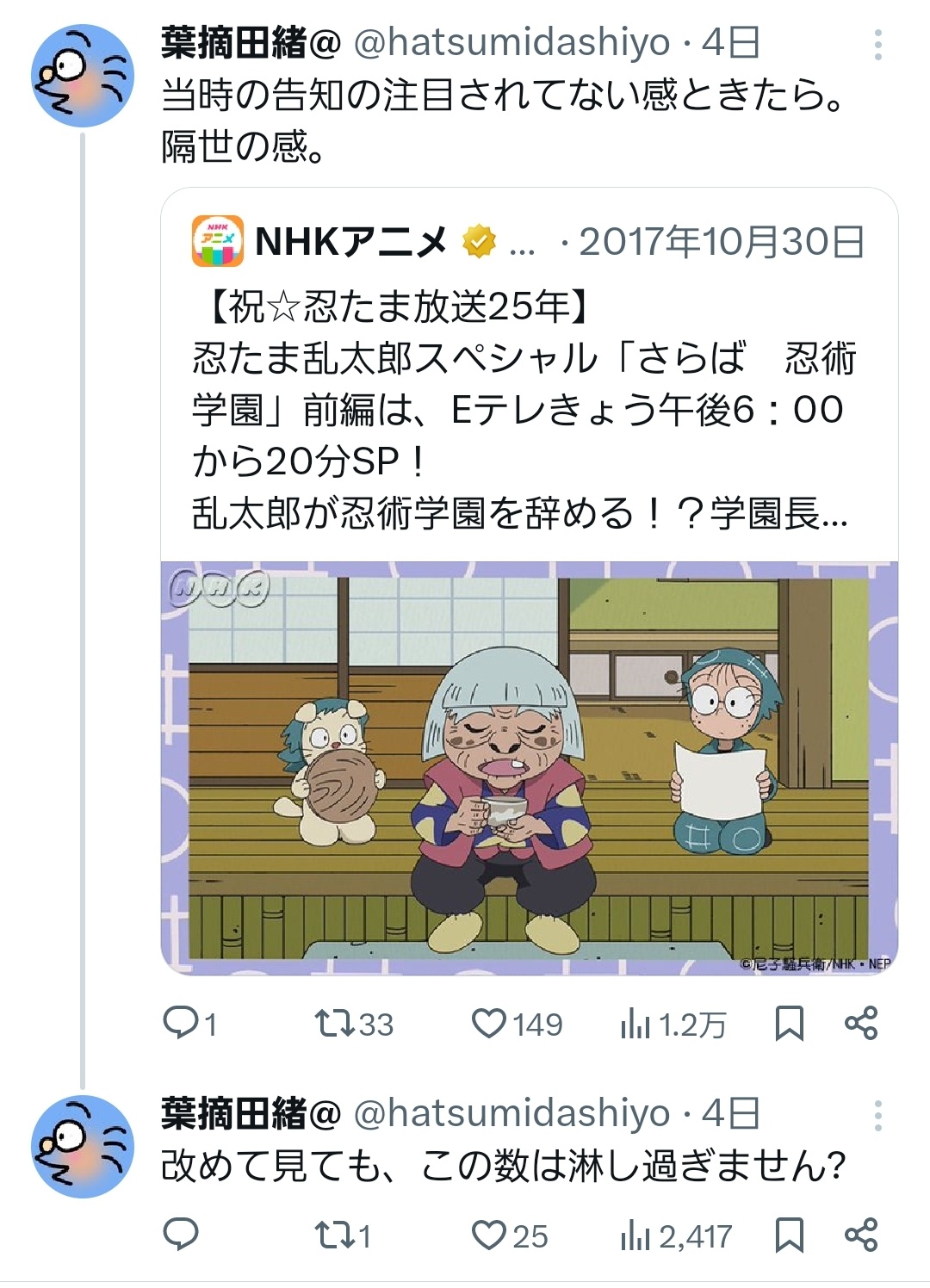Open more options menu on first tweet

point(877,44)
